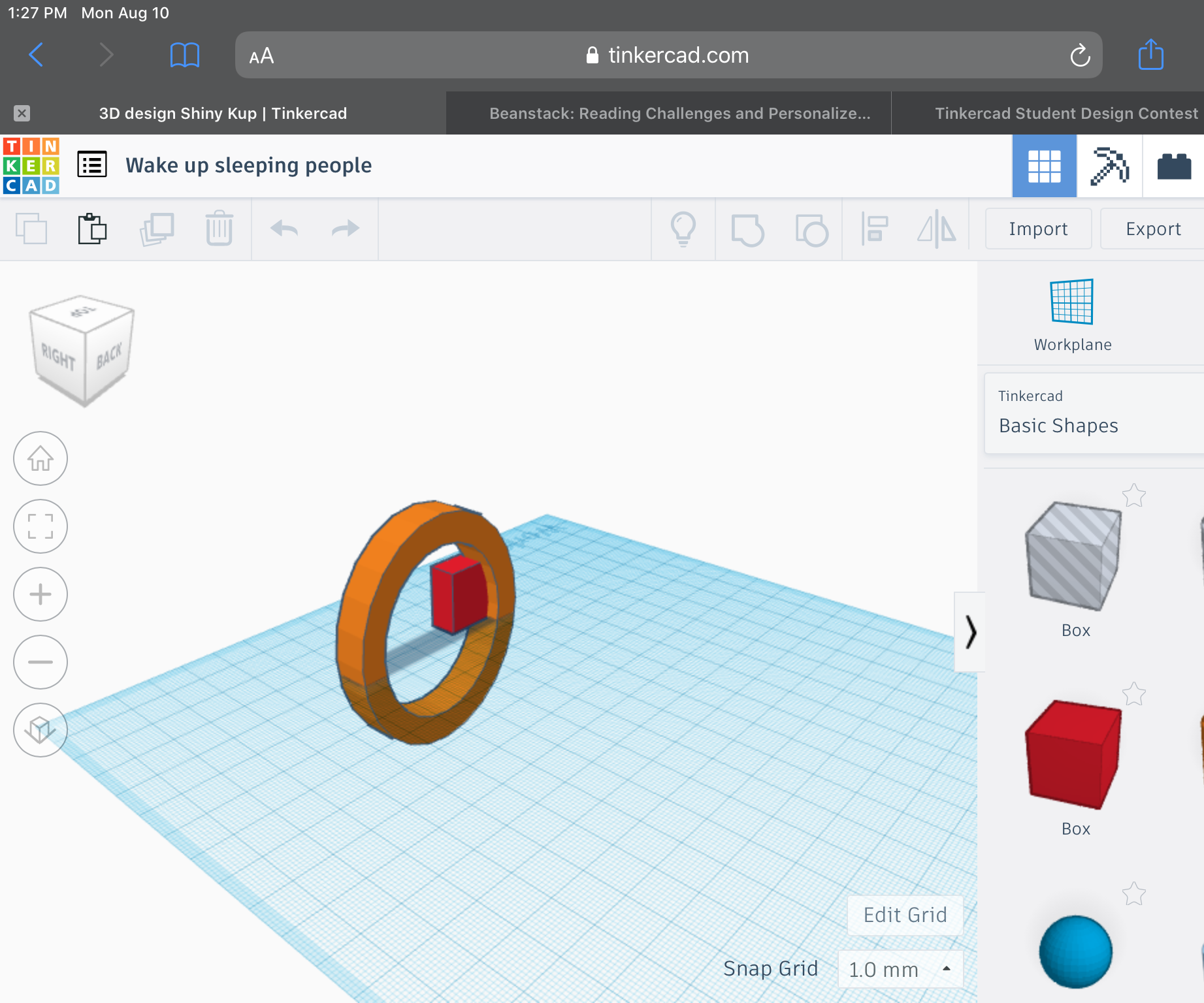Open Safari's share sheet
Viewport: 1204px width, 1003px height.
click(1151, 54)
